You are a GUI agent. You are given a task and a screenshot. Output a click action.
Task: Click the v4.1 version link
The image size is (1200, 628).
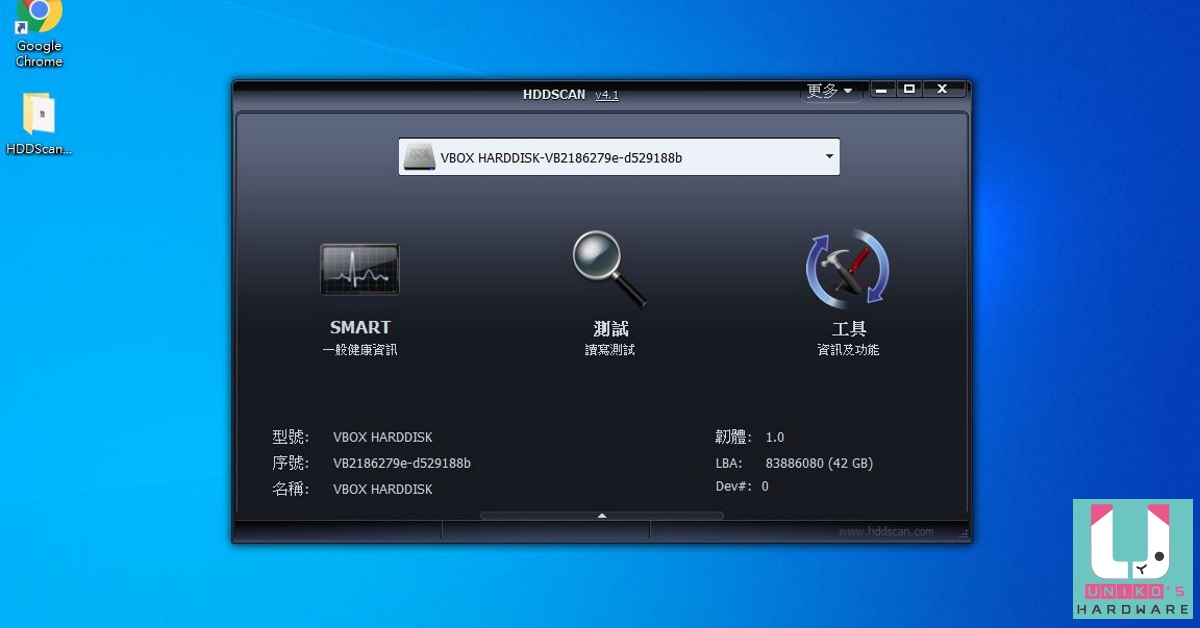point(607,95)
